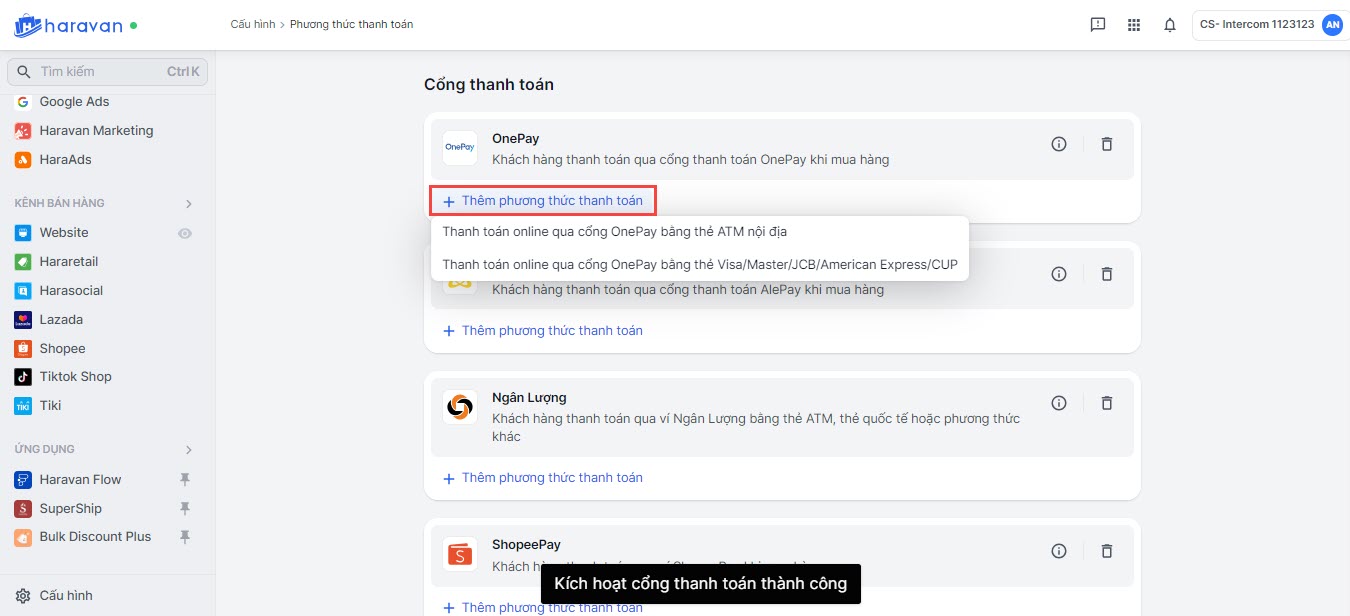Click the Tiktok Shop sidebar icon
The height and width of the screenshot is (616, 1350).
click(x=23, y=377)
